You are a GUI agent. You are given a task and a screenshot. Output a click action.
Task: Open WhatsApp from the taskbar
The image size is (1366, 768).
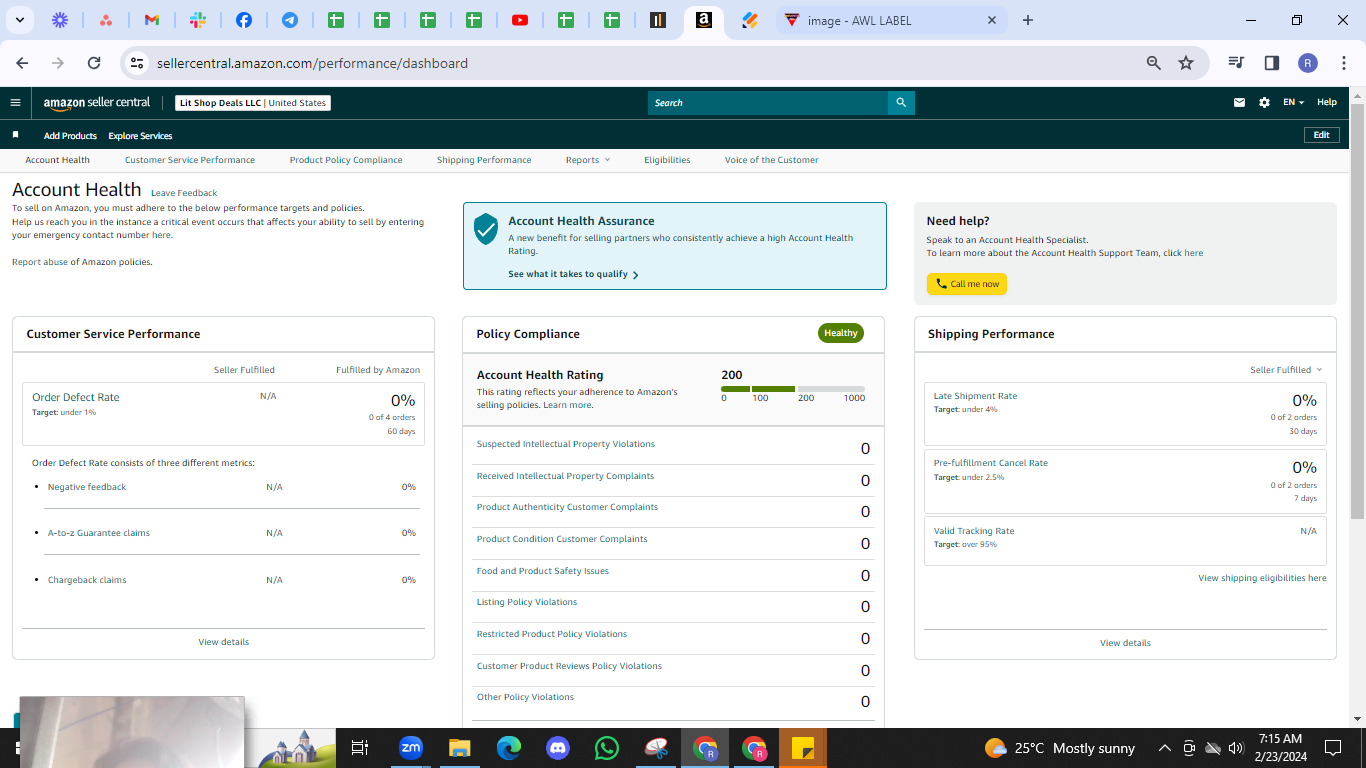[607, 748]
